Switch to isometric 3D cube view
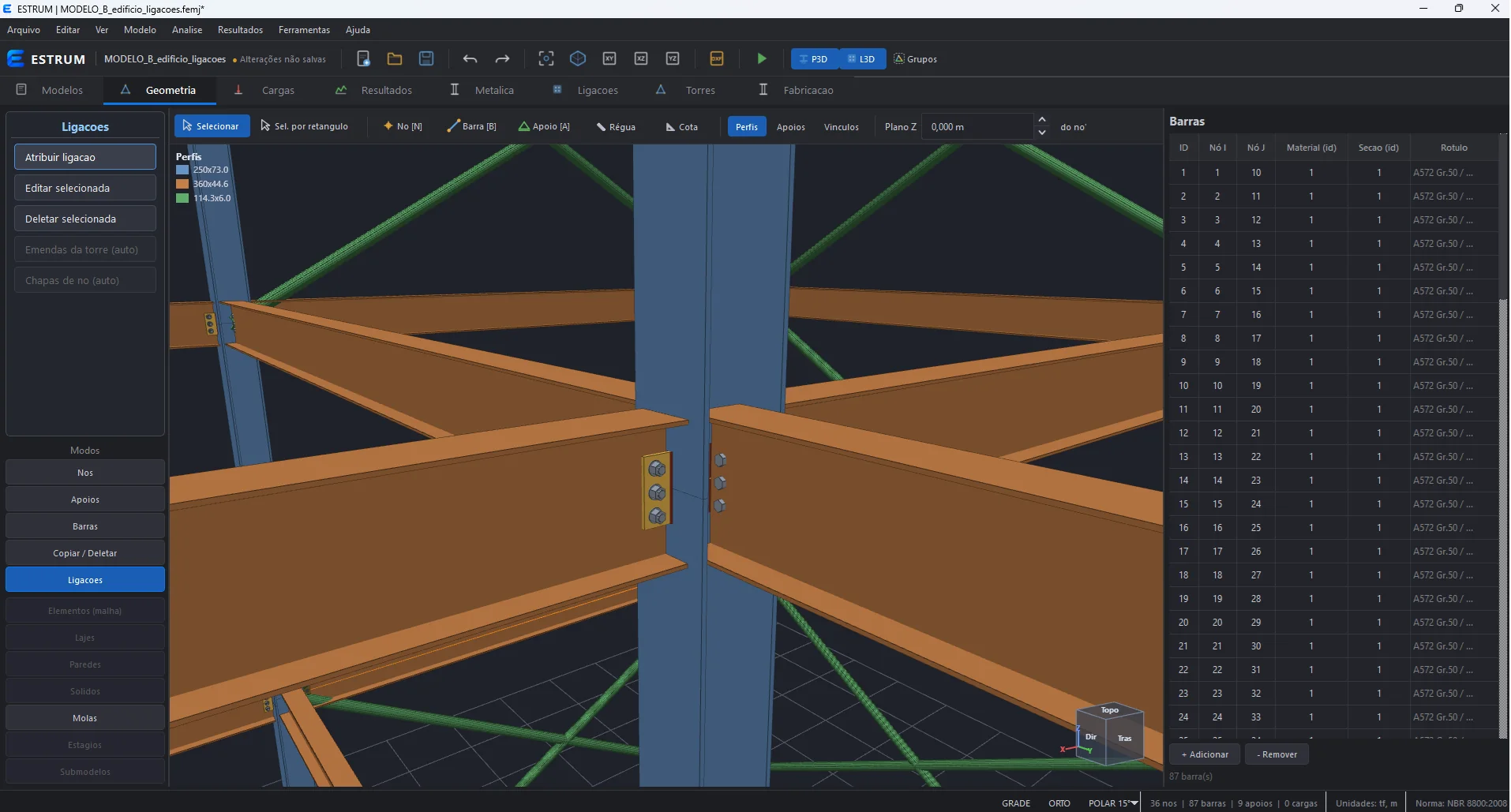This screenshot has height=812, width=1511. [578, 59]
